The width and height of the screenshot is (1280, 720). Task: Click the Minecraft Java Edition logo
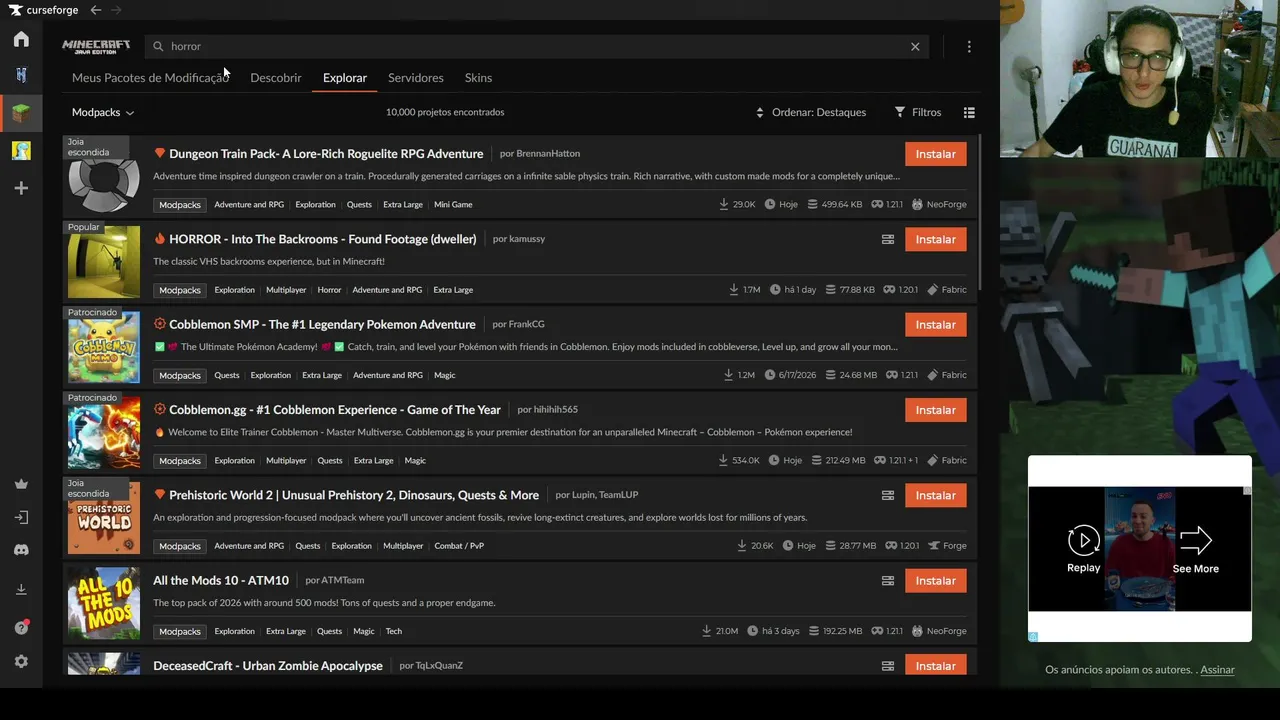(x=96, y=46)
